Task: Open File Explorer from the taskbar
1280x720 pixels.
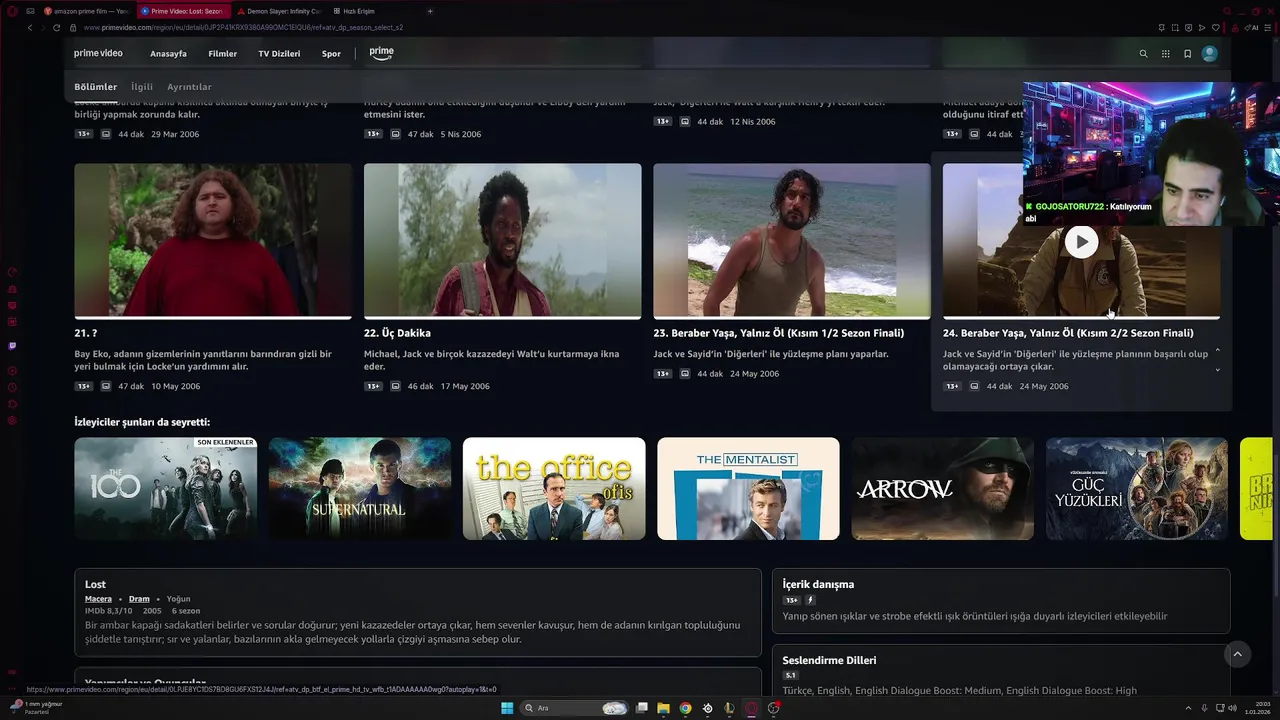Action: click(x=663, y=708)
